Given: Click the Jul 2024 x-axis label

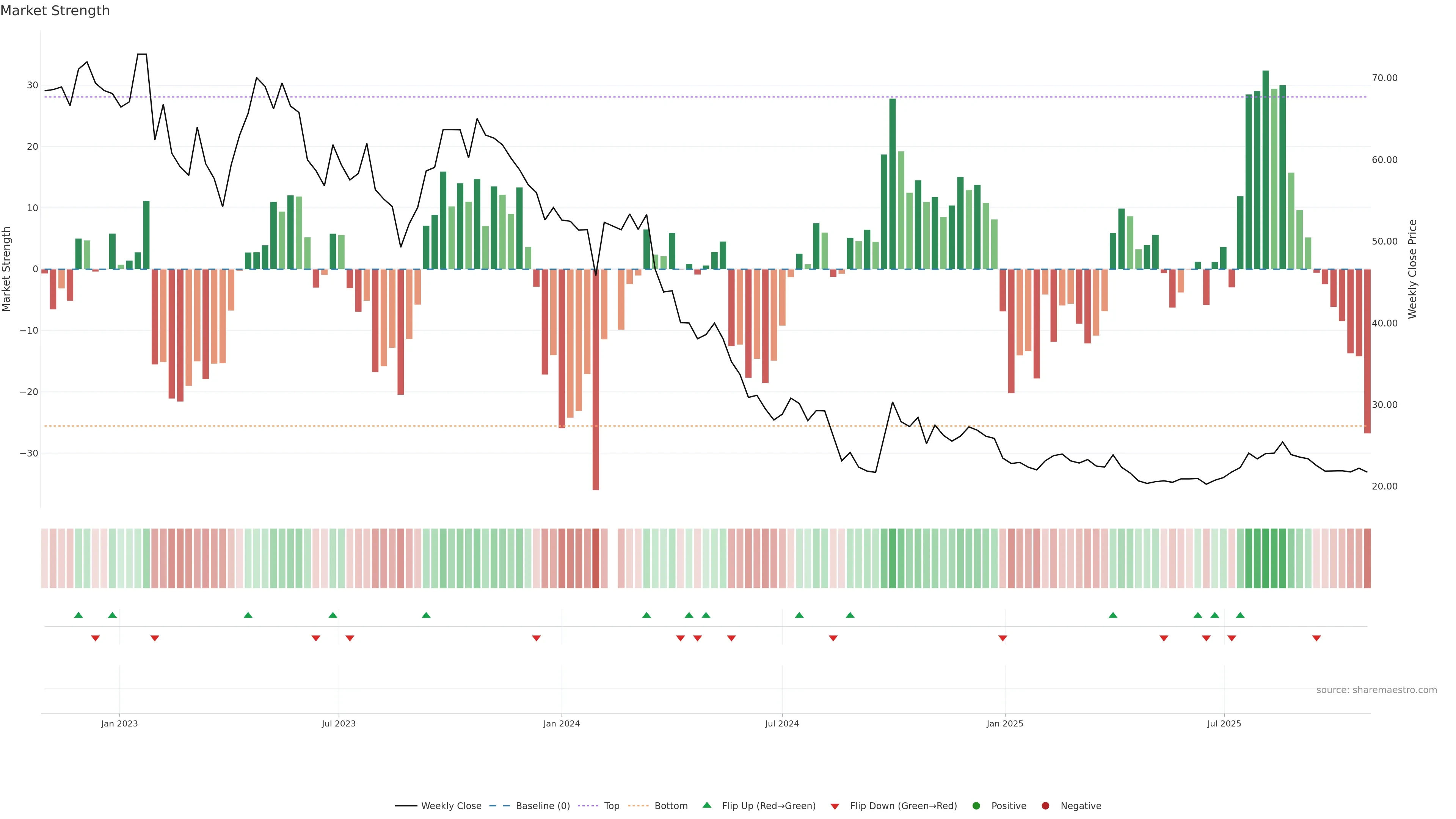Looking at the screenshot, I should click(x=782, y=723).
